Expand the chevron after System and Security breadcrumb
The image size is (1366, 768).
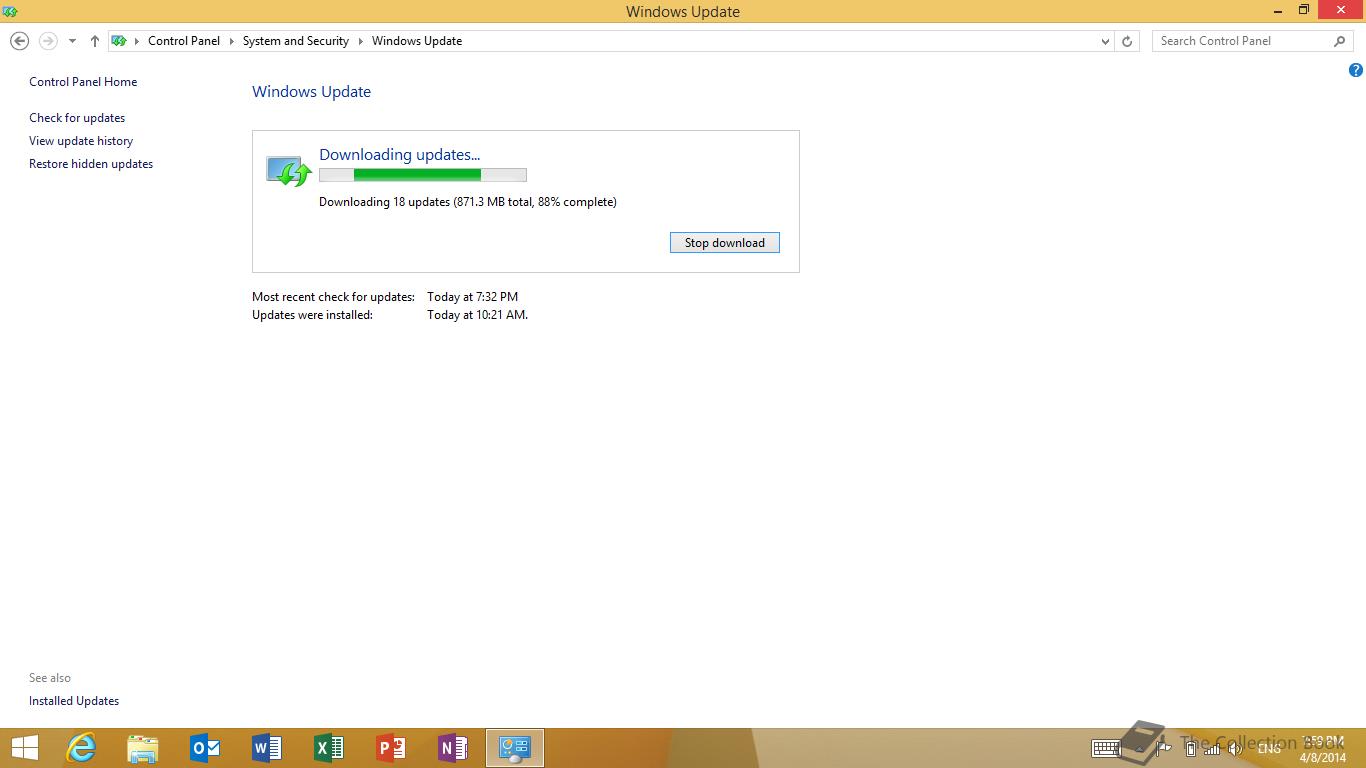(x=361, y=41)
